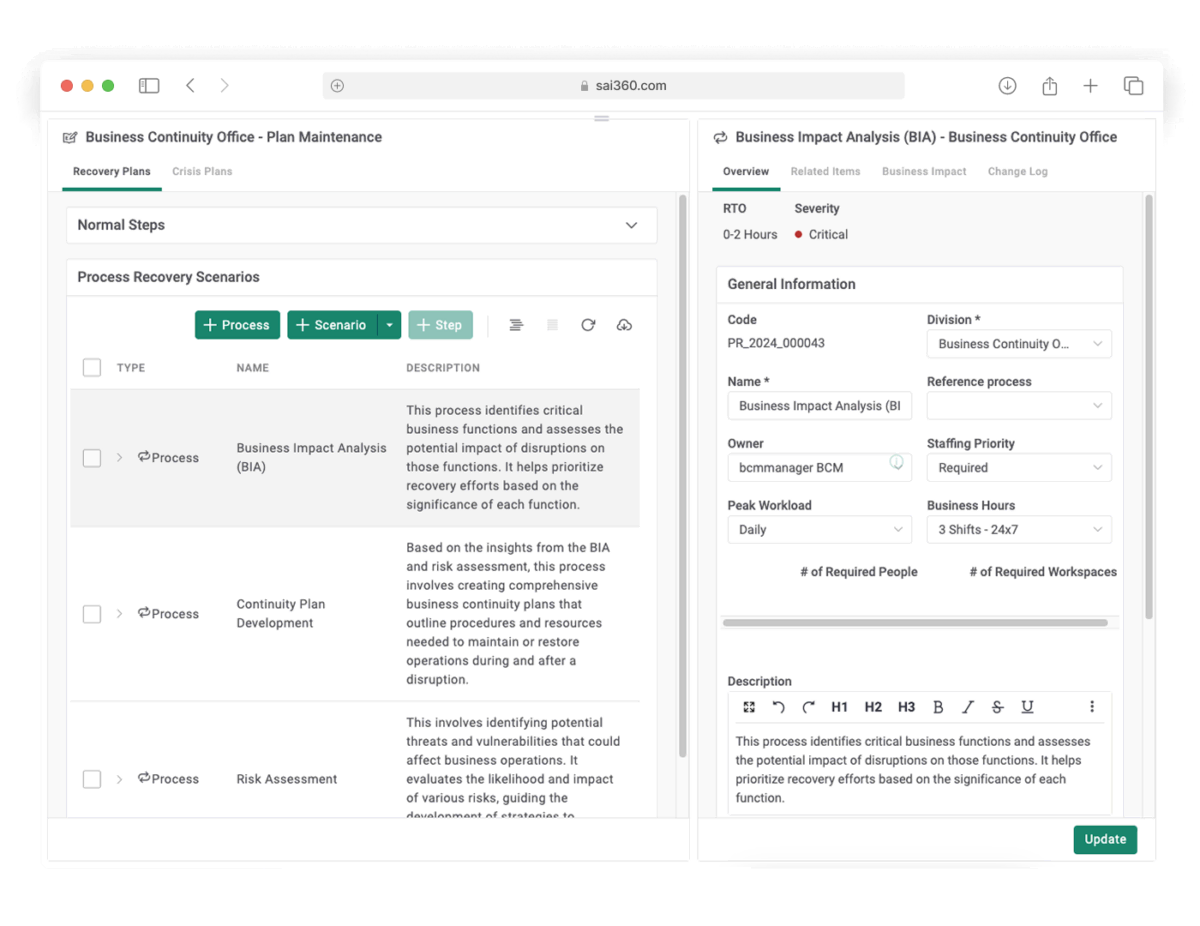Click the cycle icon beside BIA panel title
Image resolution: width=1200 pixels, height=926 pixels.
click(x=720, y=138)
